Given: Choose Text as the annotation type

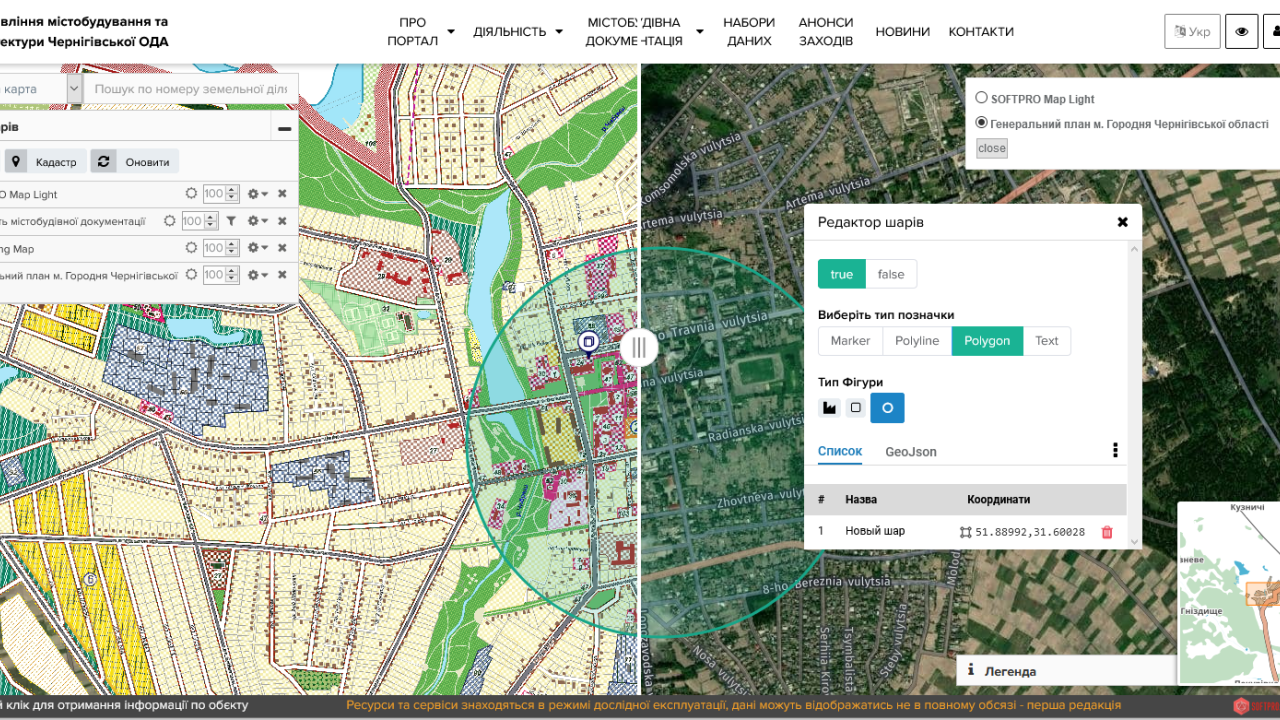Looking at the screenshot, I should tap(1047, 341).
